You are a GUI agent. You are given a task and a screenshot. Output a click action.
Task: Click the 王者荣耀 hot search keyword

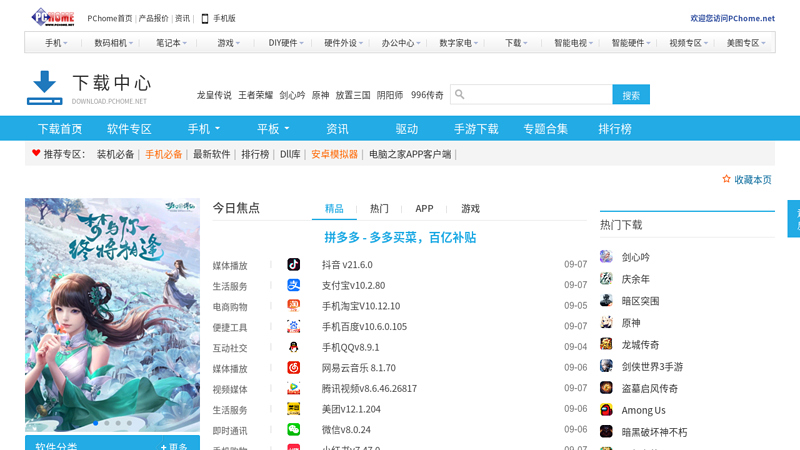[255, 95]
